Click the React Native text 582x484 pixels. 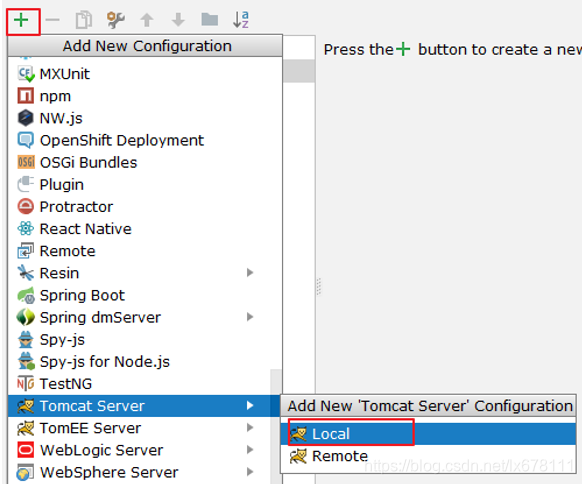point(86,229)
